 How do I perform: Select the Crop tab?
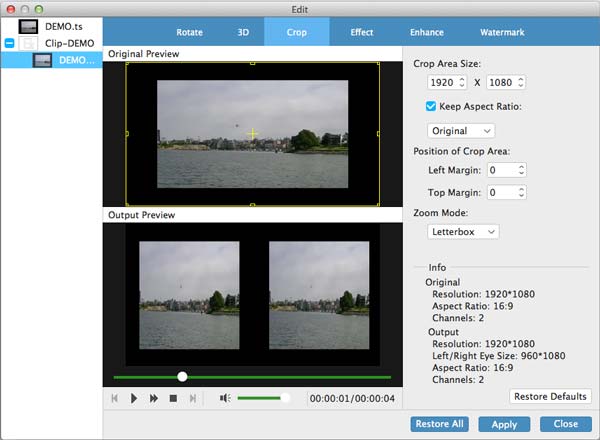tap(297, 32)
